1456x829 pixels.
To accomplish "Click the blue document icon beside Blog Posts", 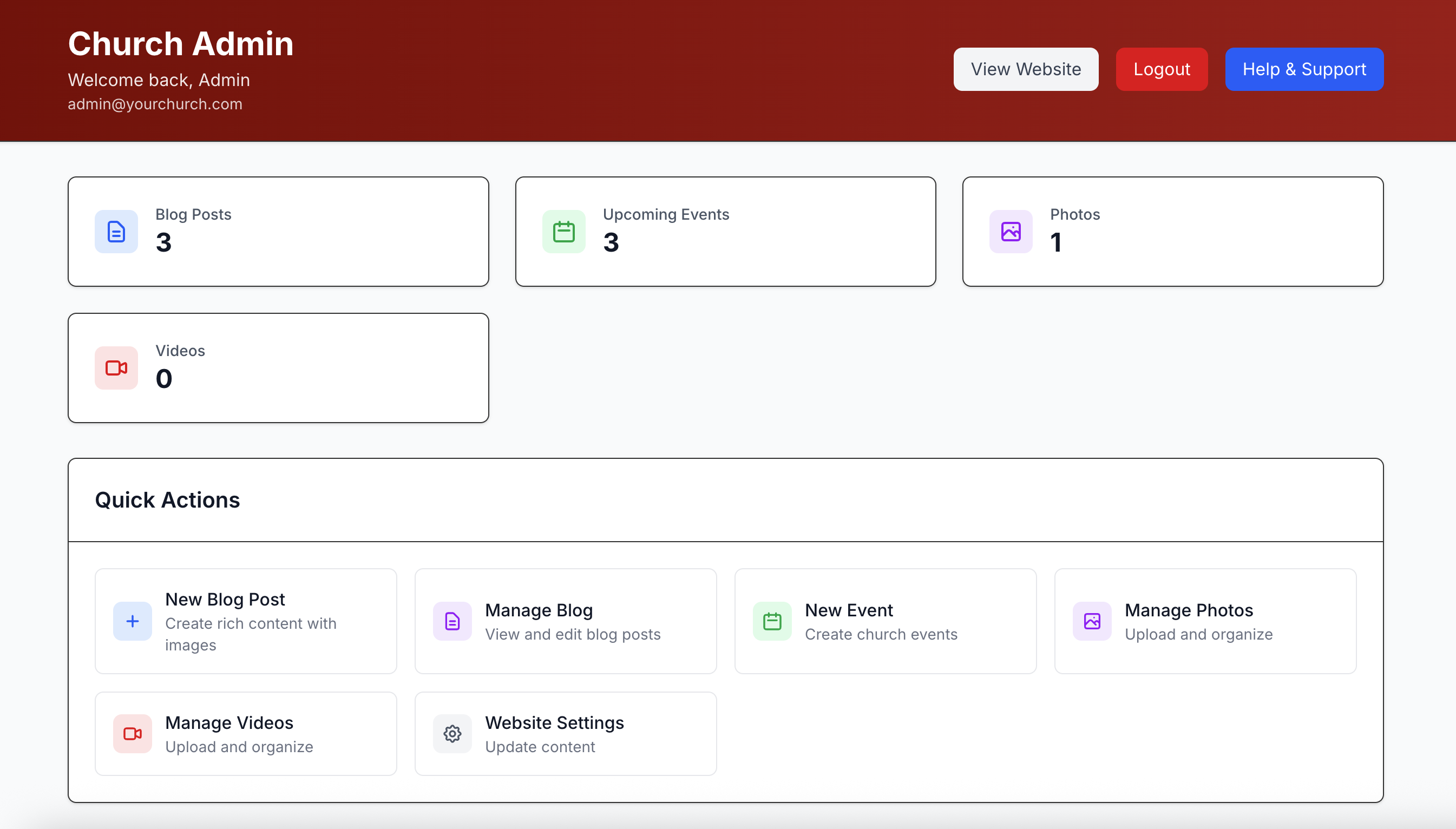I will pos(116,232).
